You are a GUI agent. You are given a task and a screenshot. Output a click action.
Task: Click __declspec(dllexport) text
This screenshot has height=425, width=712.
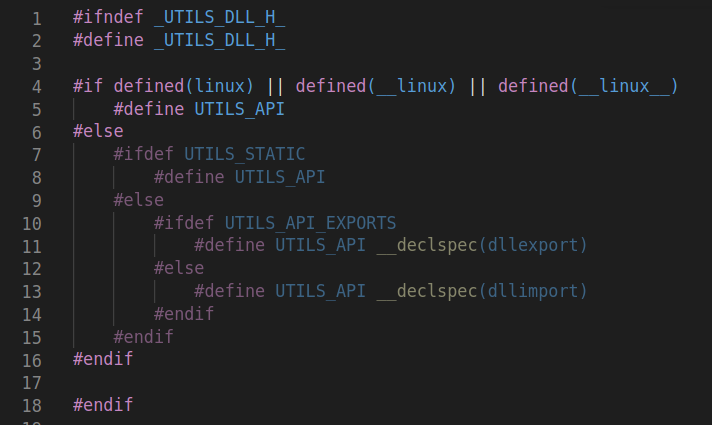[482, 246]
